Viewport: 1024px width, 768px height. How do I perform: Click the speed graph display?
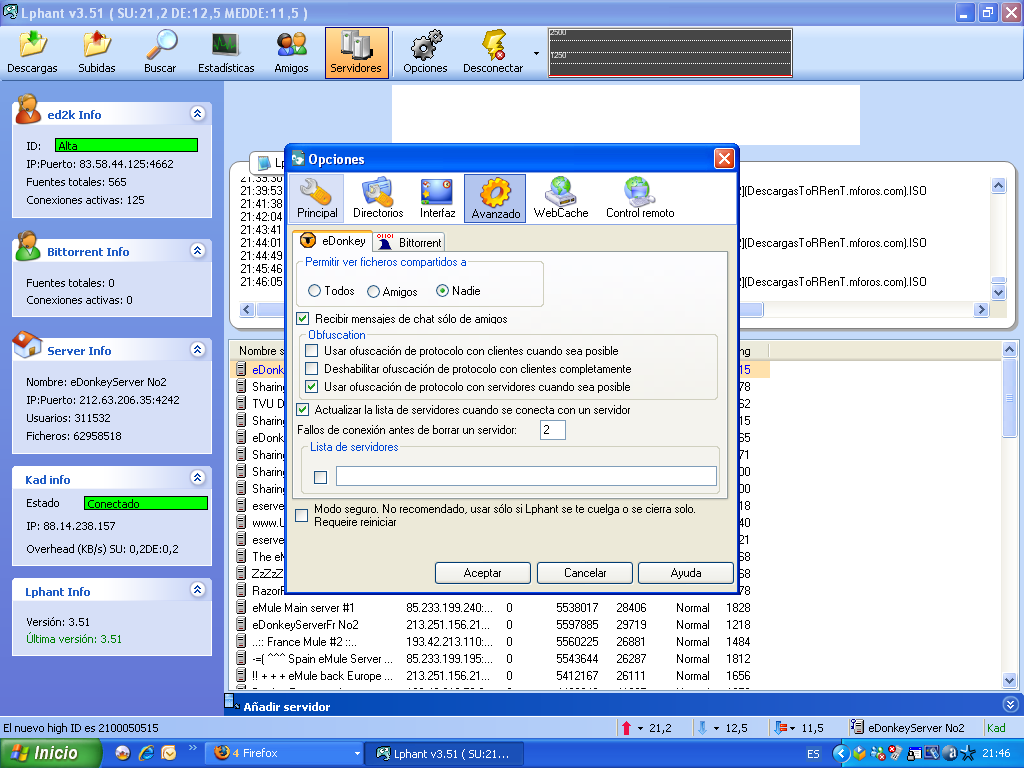click(x=670, y=52)
